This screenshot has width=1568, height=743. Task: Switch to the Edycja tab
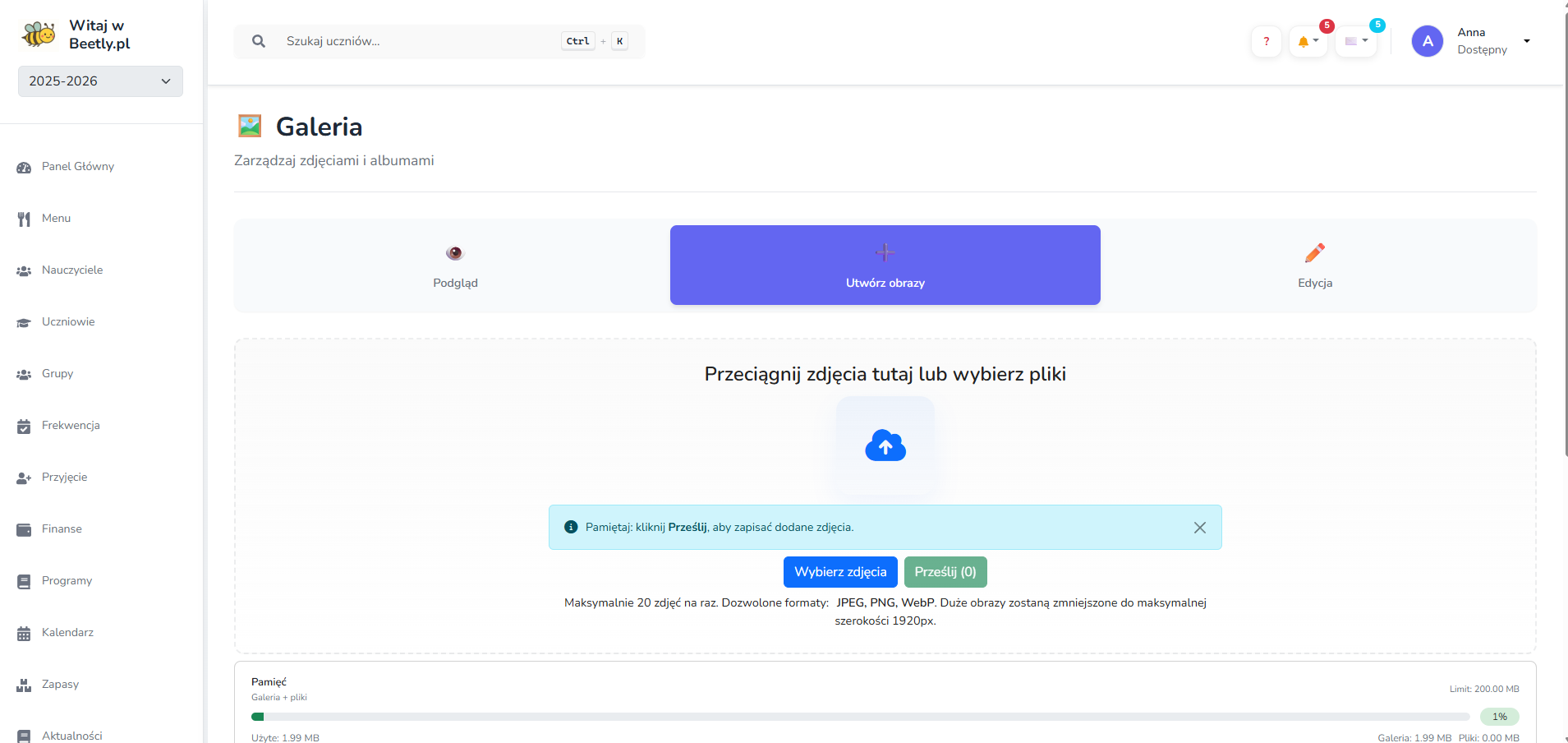1314,265
